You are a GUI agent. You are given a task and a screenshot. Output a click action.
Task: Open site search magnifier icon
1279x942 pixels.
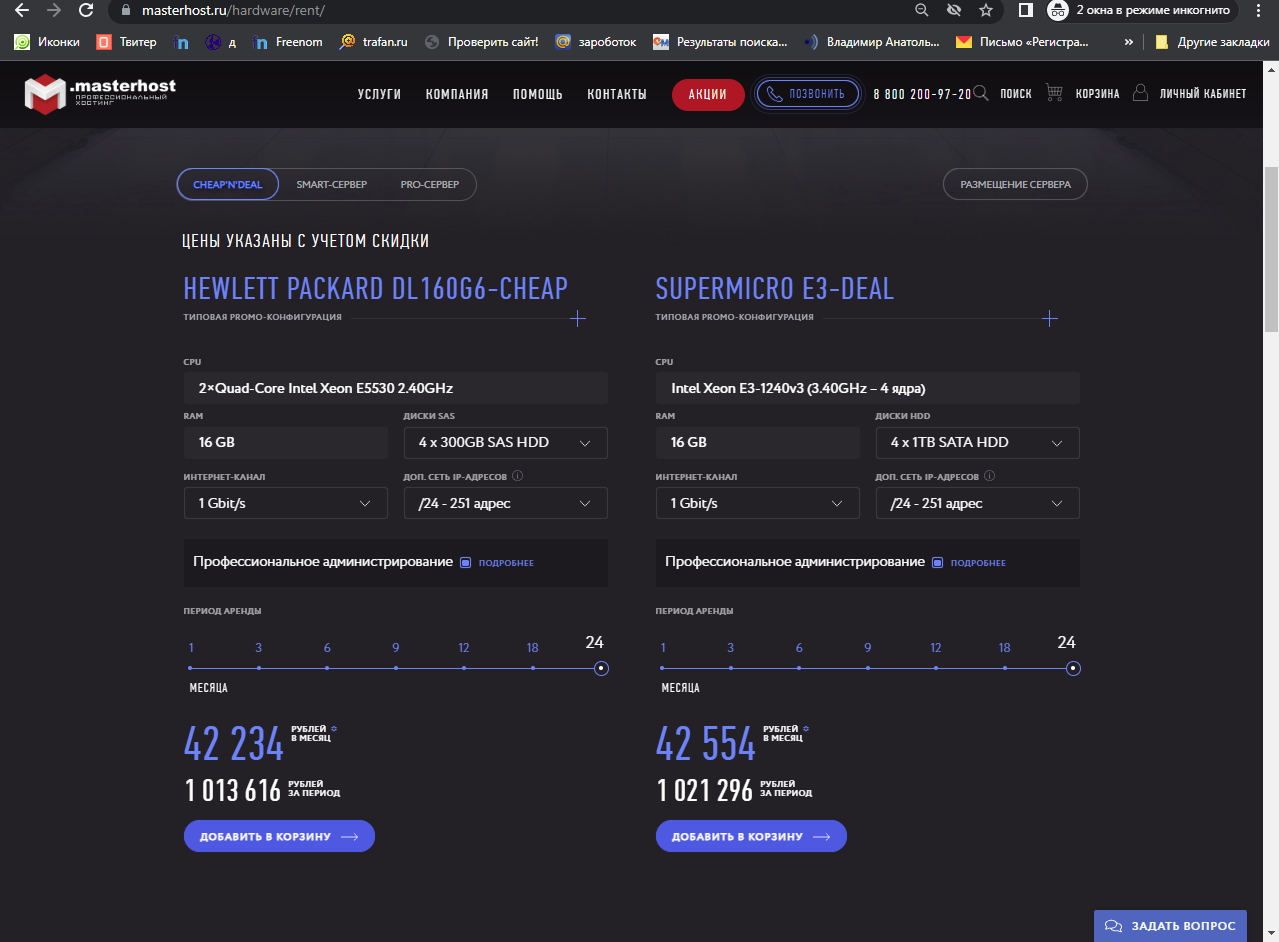(x=981, y=93)
